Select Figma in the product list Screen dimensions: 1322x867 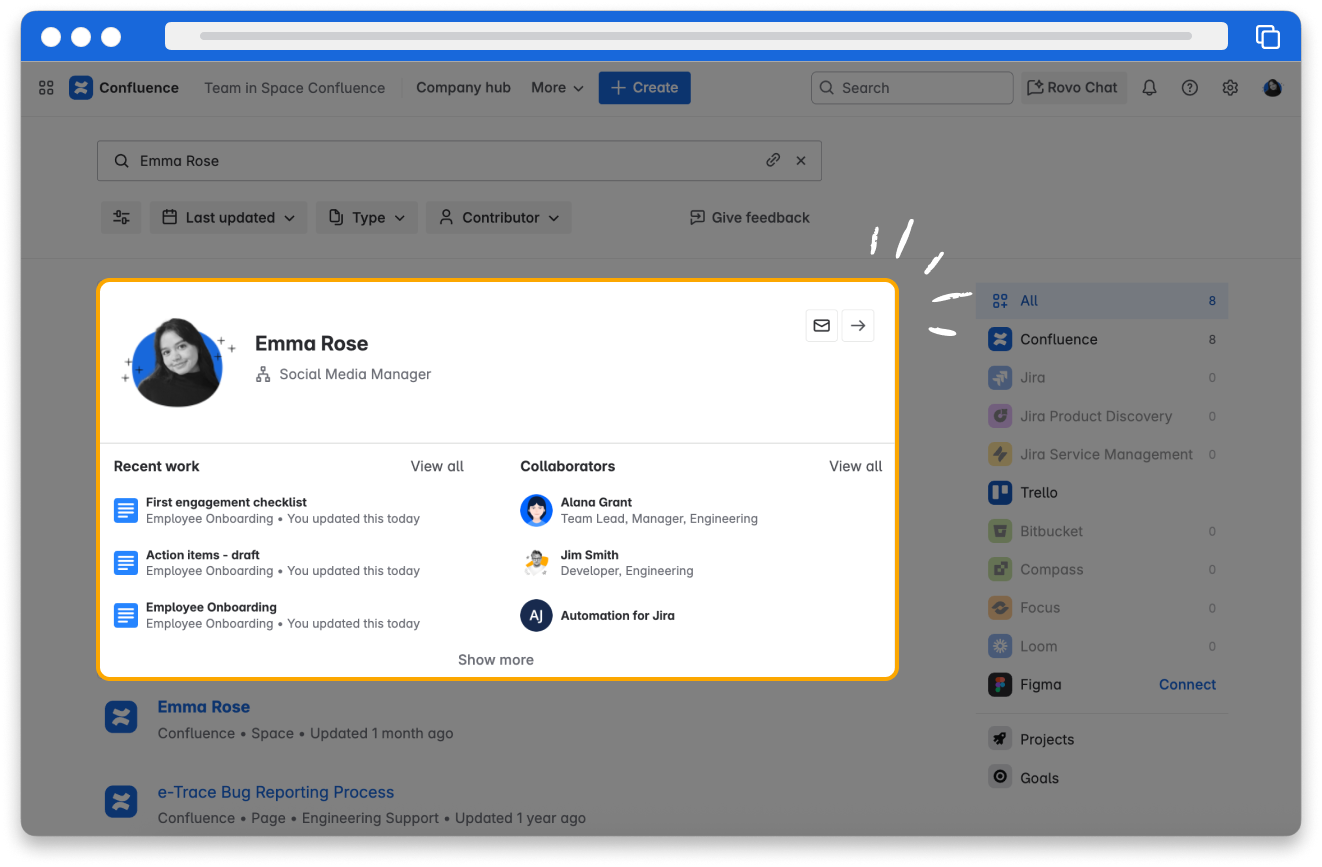click(x=1040, y=684)
